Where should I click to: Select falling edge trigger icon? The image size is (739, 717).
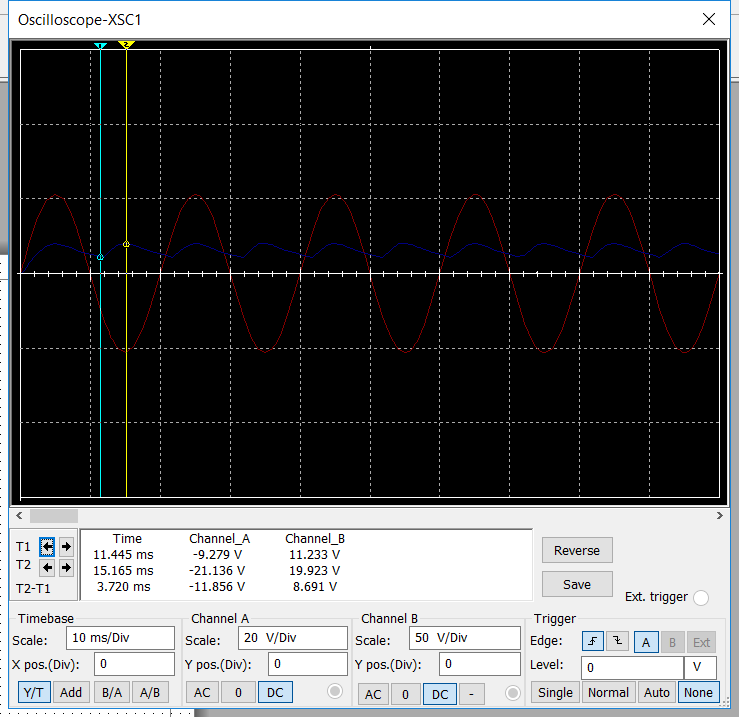(x=617, y=641)
